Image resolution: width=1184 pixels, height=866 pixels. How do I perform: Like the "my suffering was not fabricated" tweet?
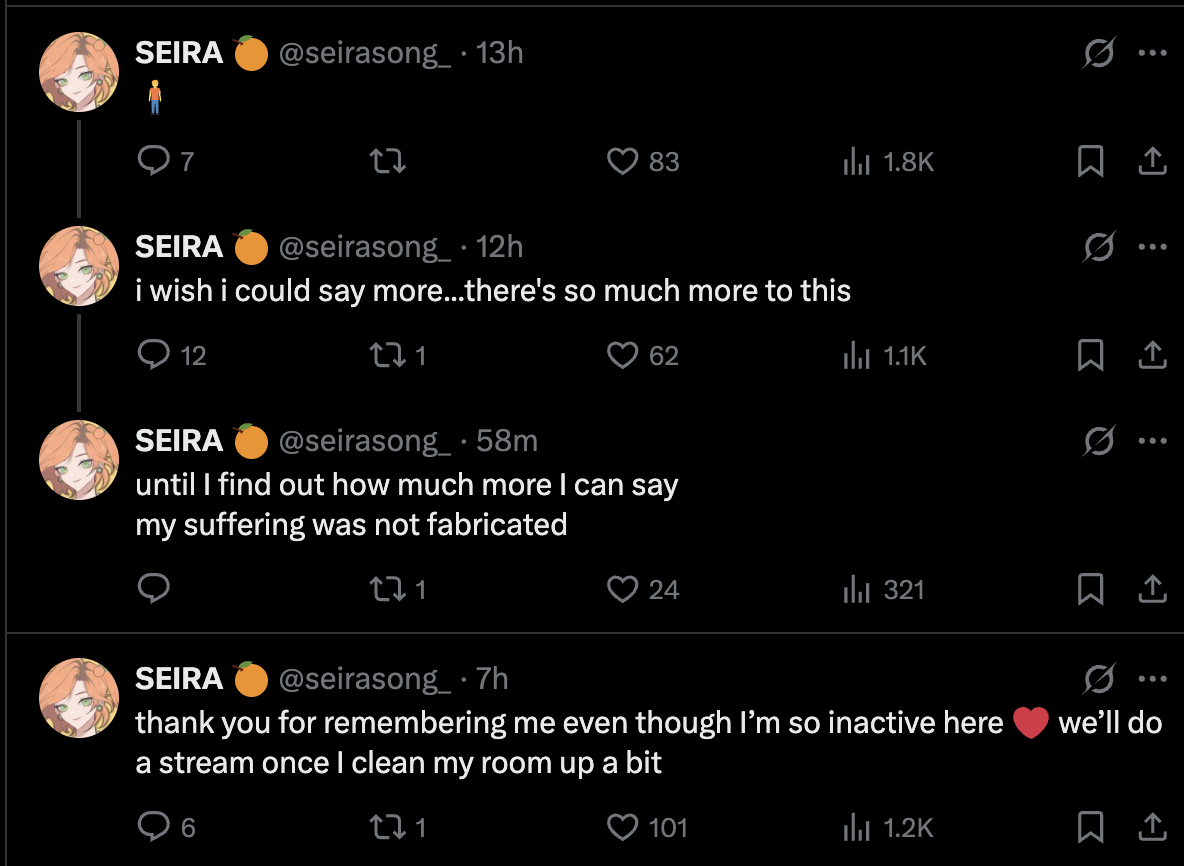(623, 590)
